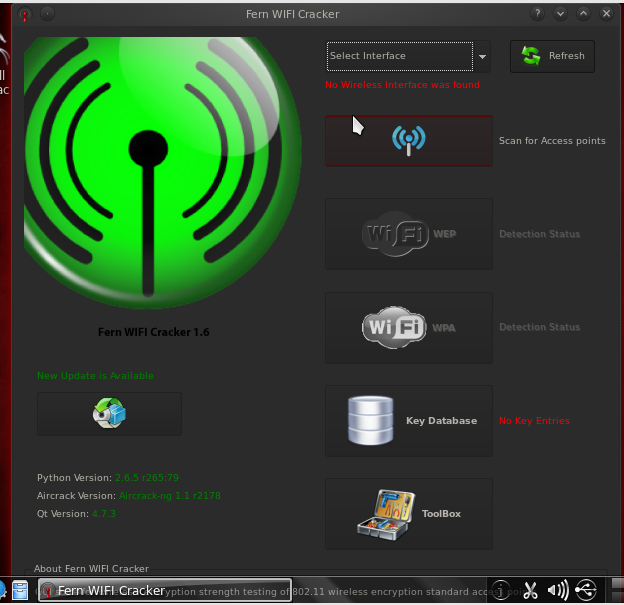
Task: Click the 'New Update is Available' text
Action: coord(95,376)
